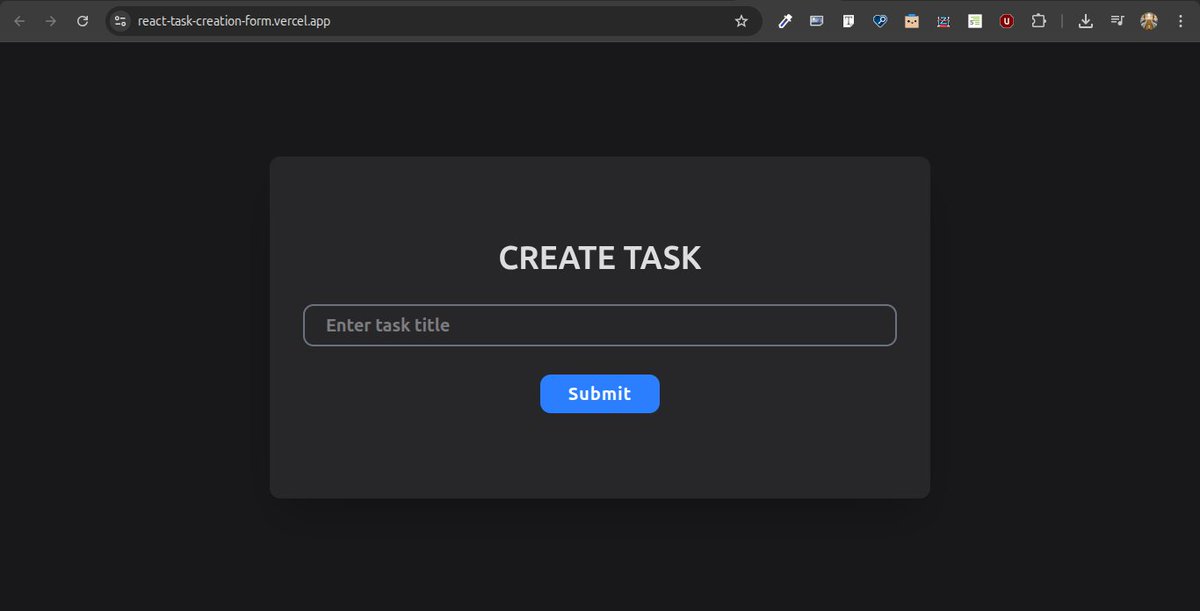Open the green sheet extension icon
1200x611 pixels.
pos(975,21)
